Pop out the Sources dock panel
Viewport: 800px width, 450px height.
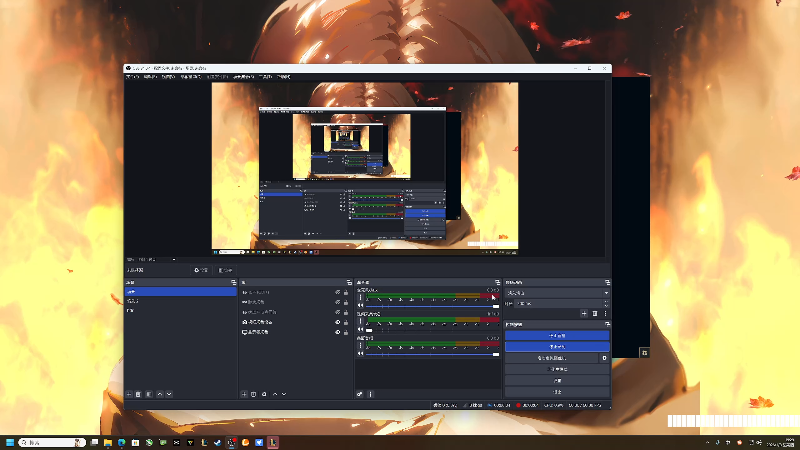pyautogui.click(x=349, y=283)
